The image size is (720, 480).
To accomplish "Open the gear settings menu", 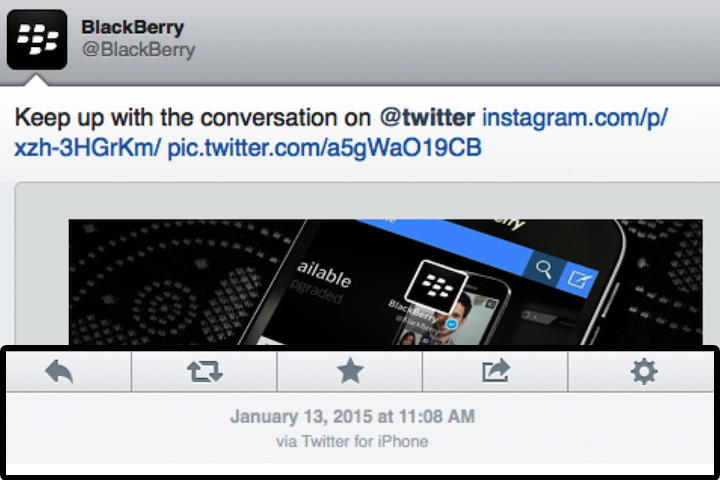I will click(644, 372).
